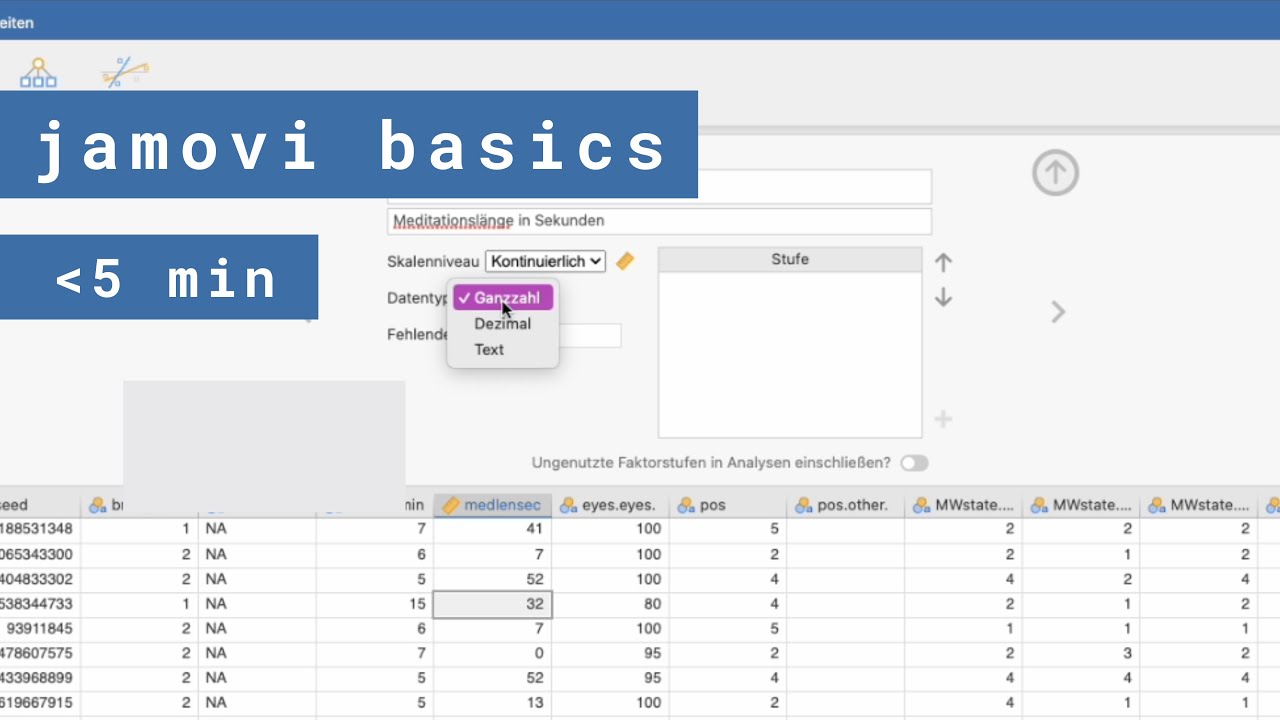Click the MWstate cell containing 3
The height and width of the screenshot is (720, 1280).
(1082, 653)
